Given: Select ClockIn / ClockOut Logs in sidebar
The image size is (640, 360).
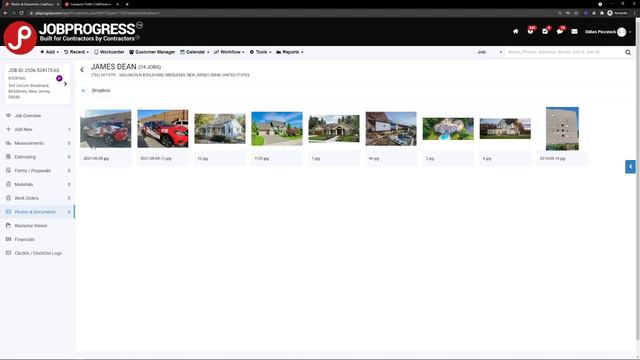Looking at the screenshot, I should pos(38,253).
